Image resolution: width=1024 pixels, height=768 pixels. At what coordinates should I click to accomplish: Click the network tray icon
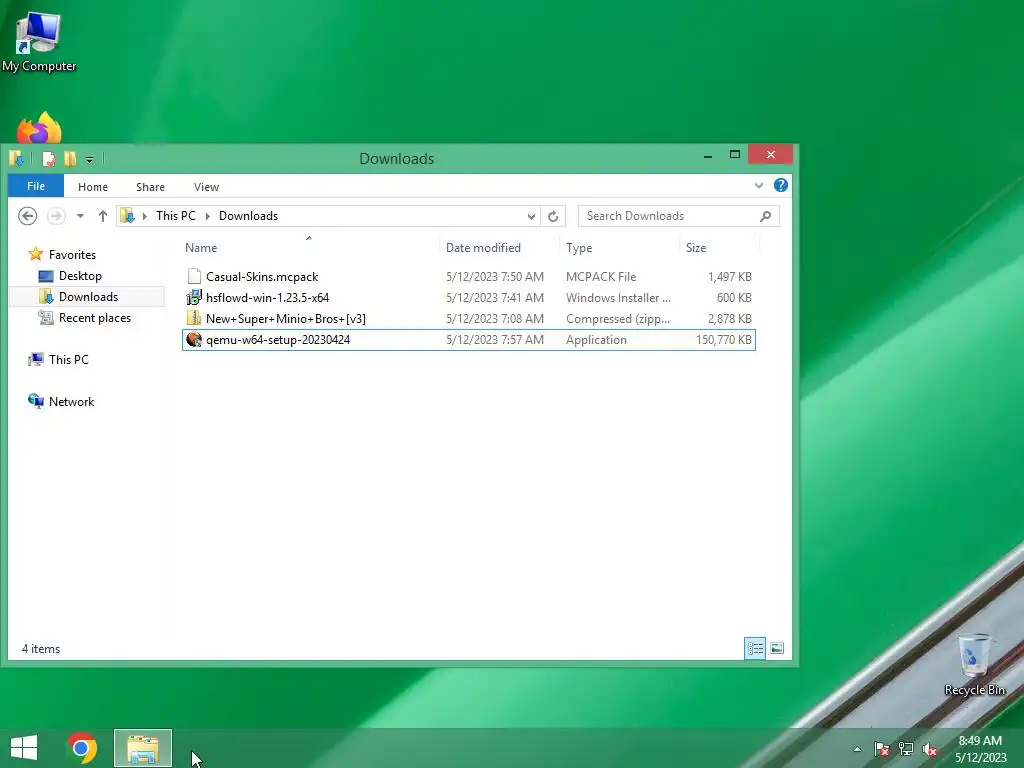[x=906, y=749]
